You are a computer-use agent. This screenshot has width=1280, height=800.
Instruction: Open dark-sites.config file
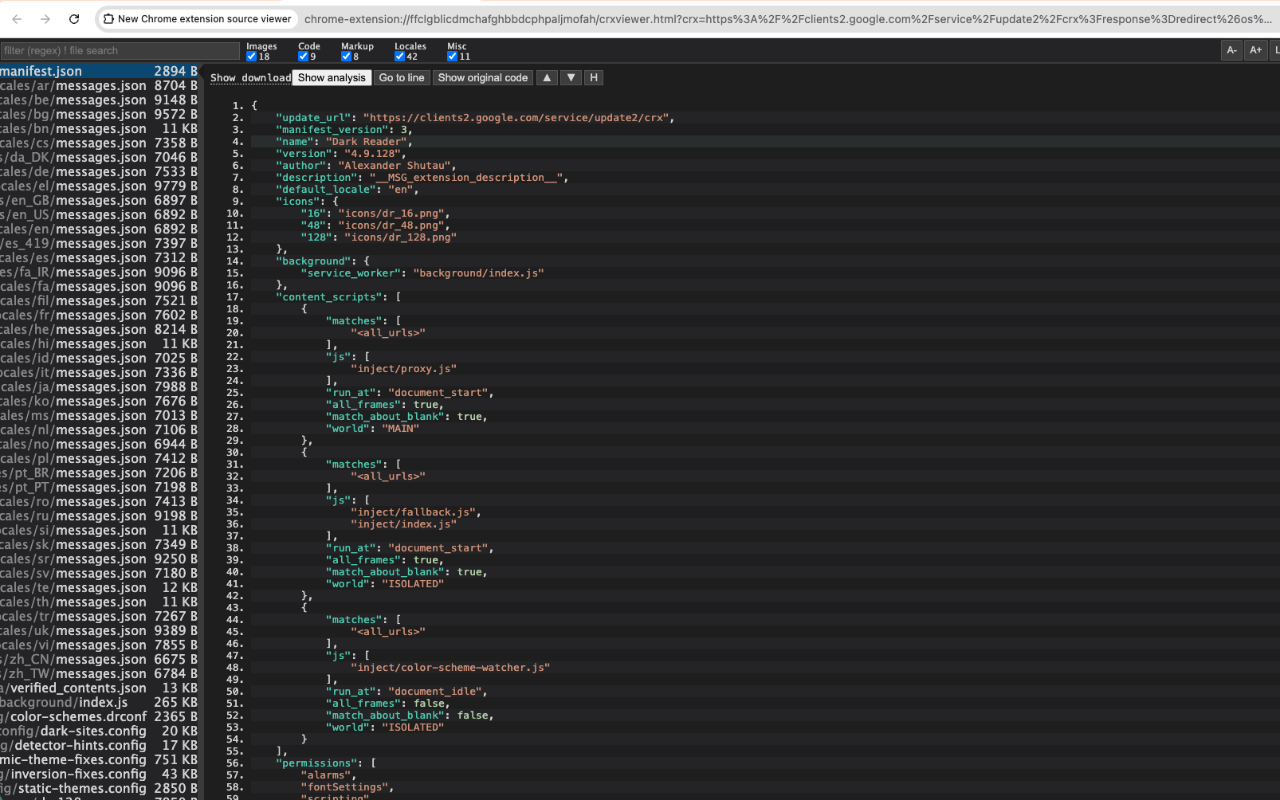[100, 731]
